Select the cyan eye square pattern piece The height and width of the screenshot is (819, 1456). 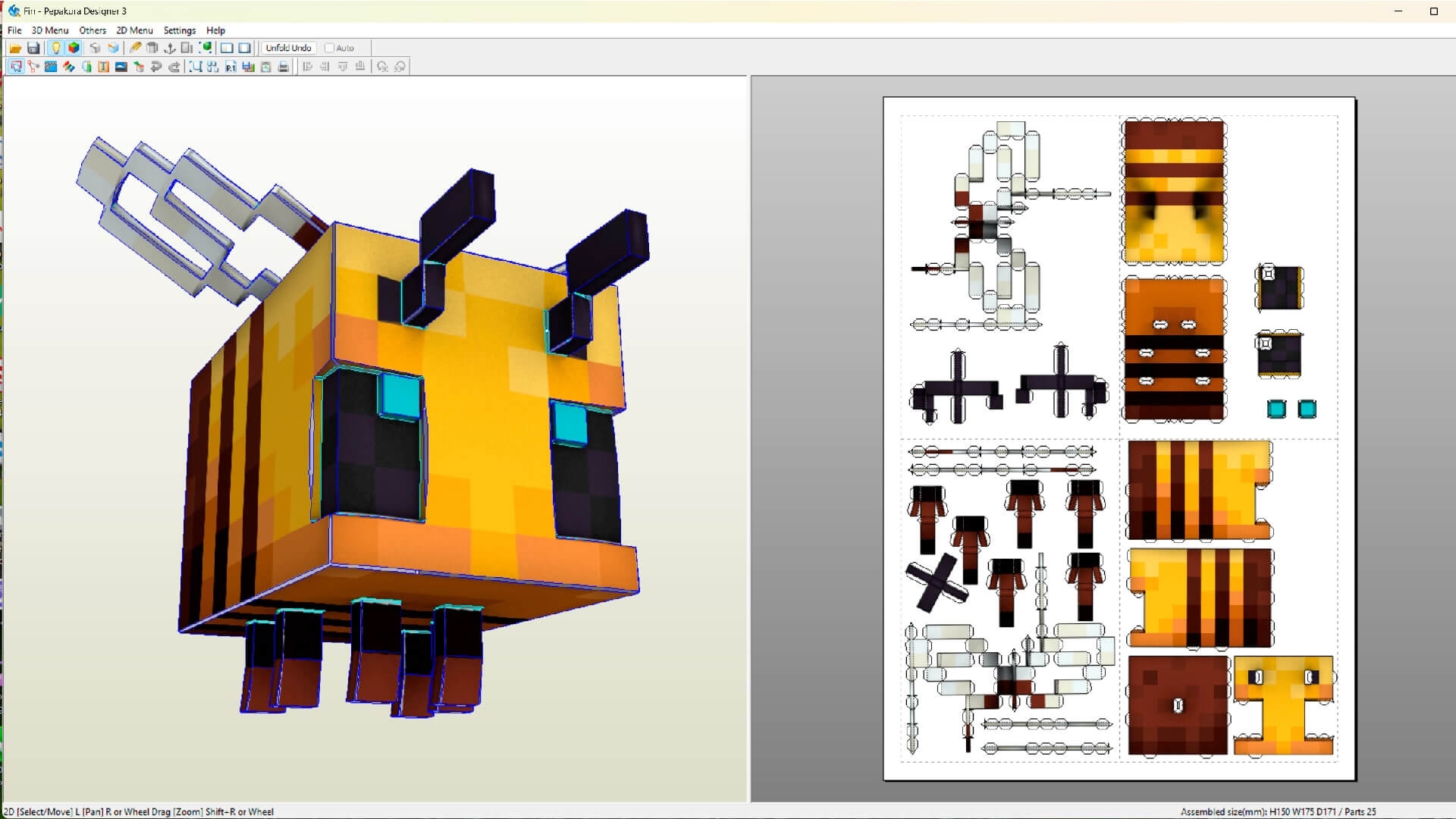tap(1276, 409)
